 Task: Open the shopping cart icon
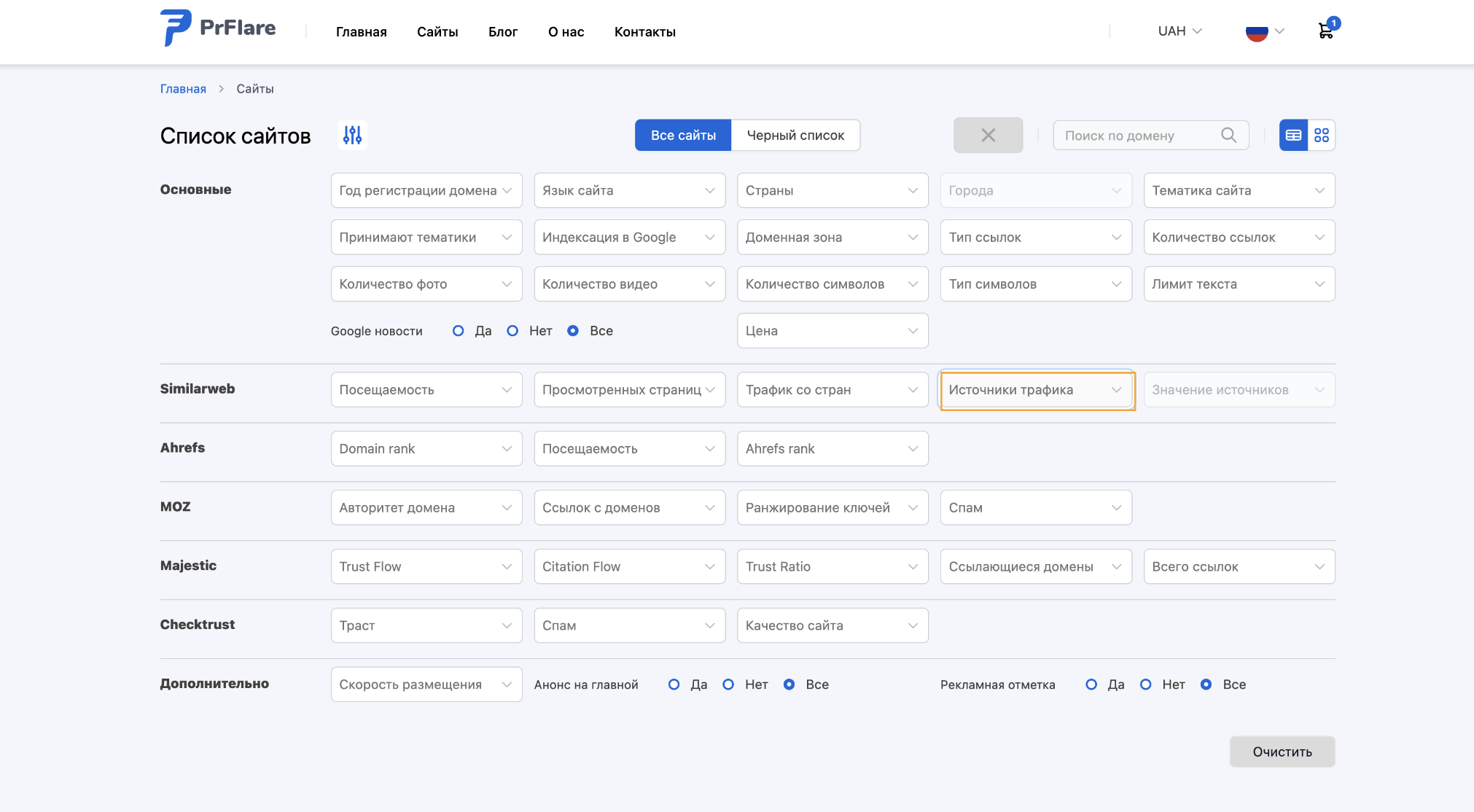(1326, 31)
